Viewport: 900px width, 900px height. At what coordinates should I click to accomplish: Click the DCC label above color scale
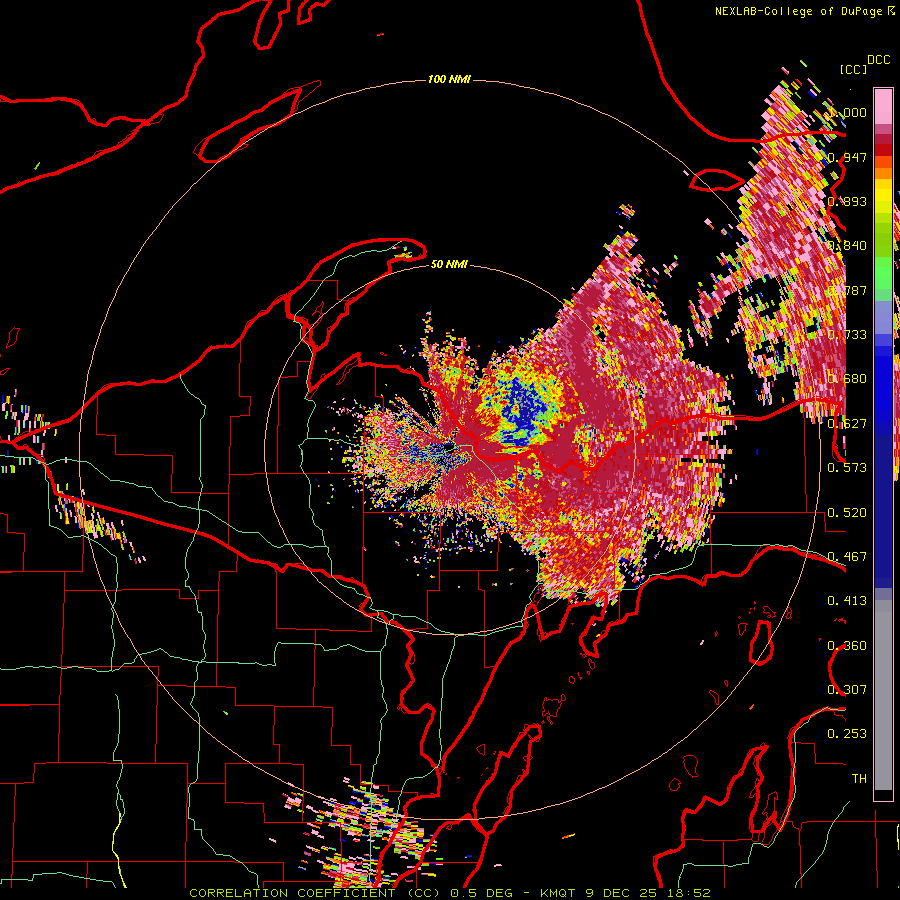(878, 60)
